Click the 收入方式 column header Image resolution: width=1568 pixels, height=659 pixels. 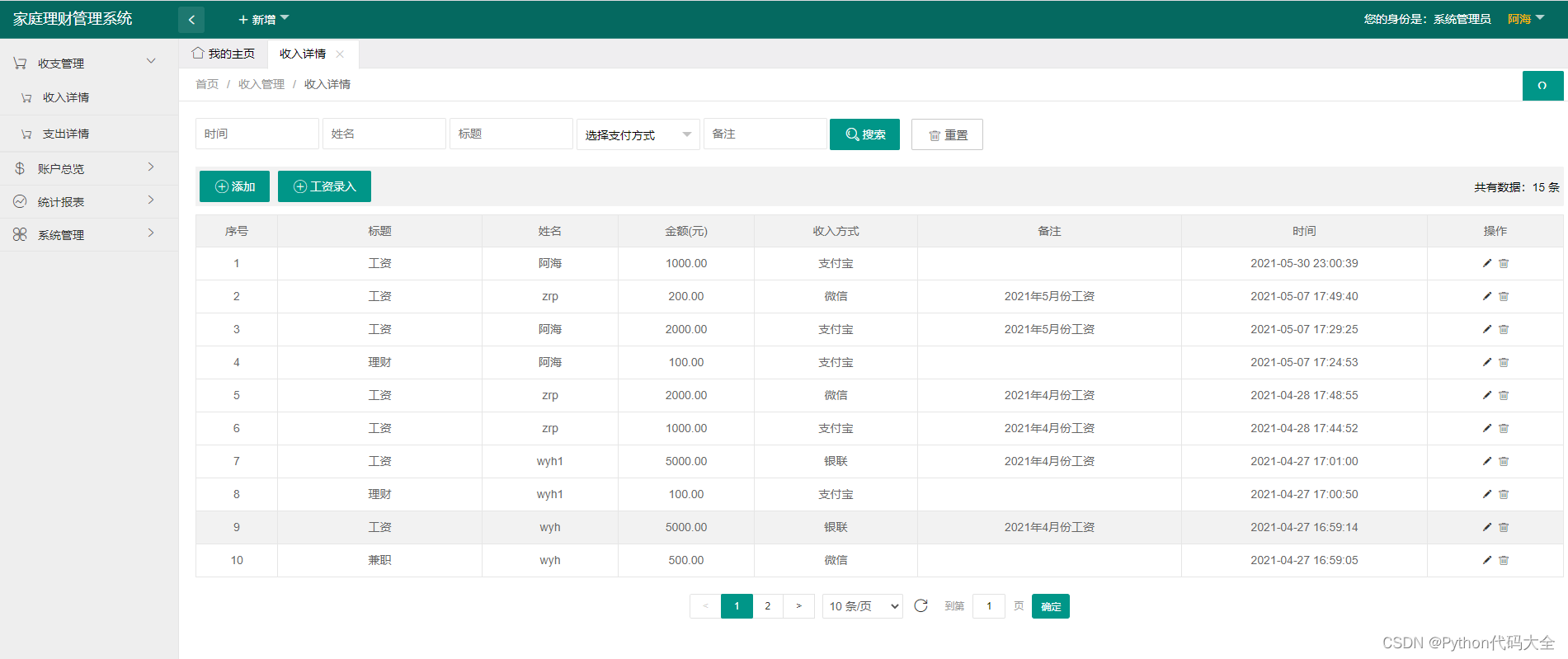click(836, 231)
